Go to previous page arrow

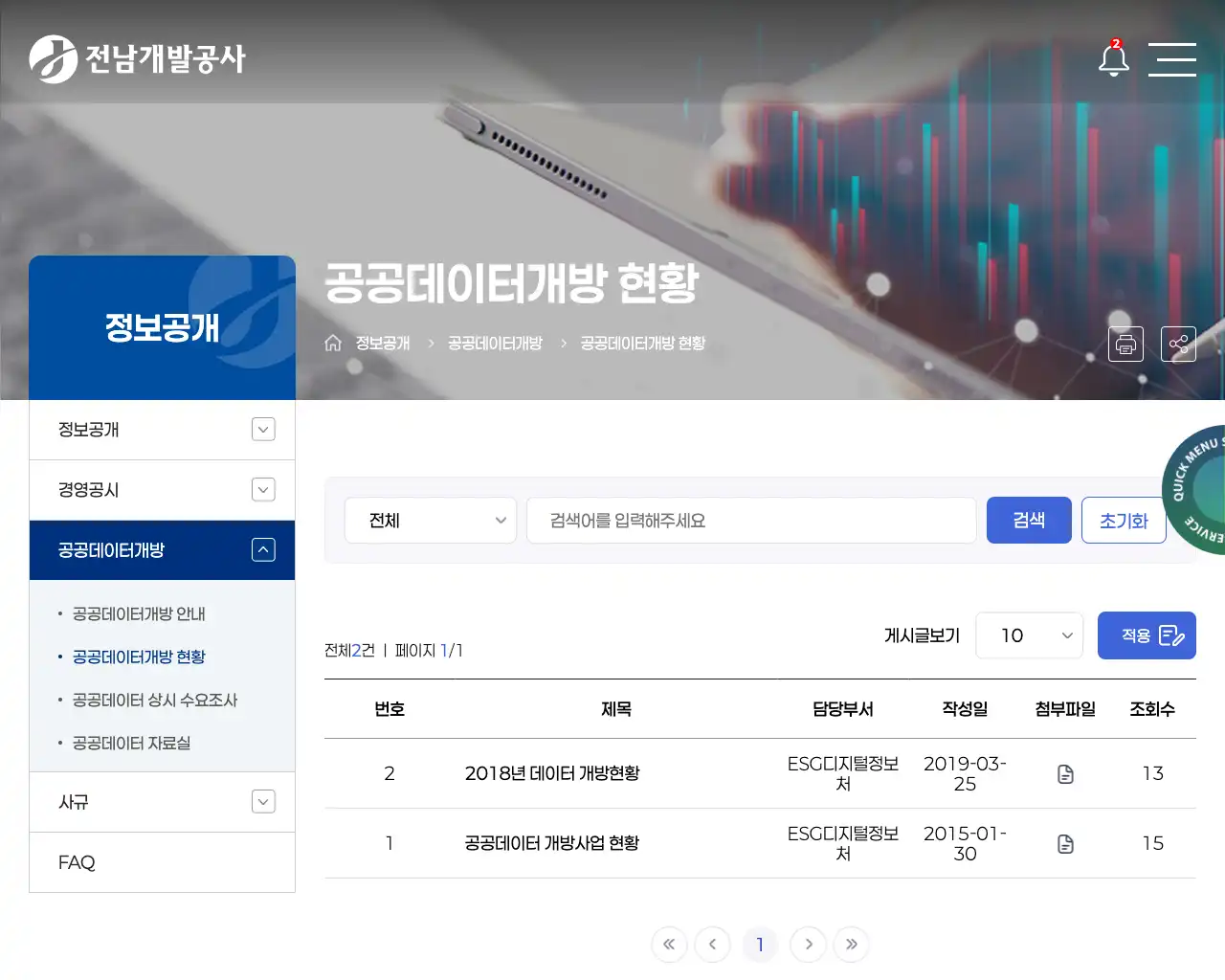[x=712, y=945]
